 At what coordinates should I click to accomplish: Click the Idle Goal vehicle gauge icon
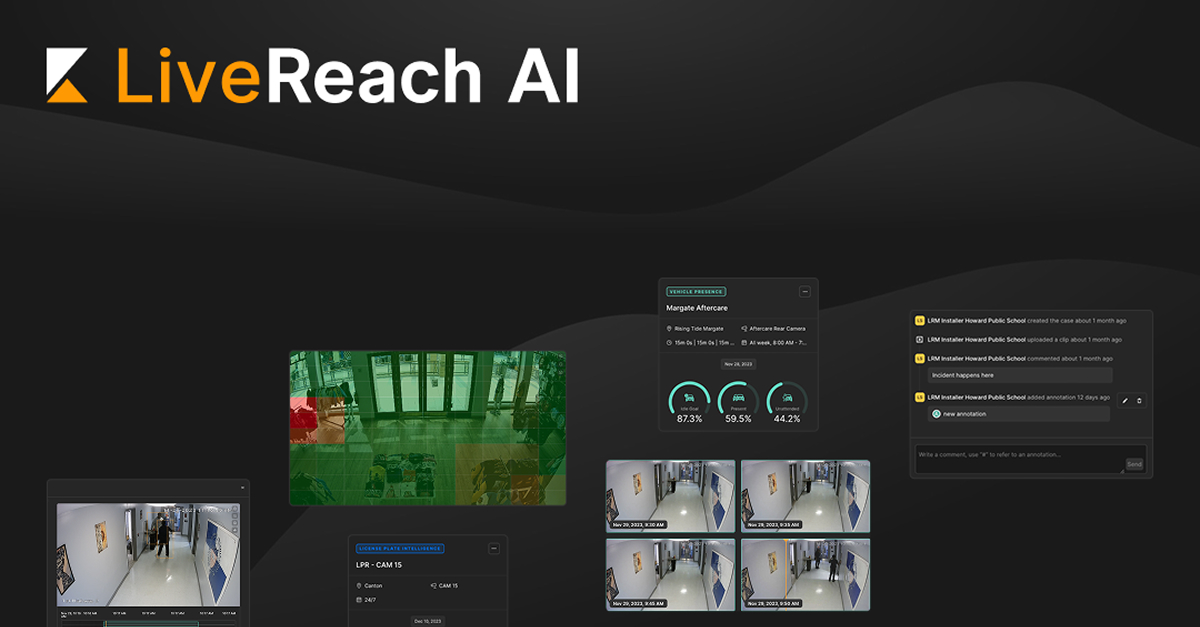pyautogui.click(x=689, y=397)
